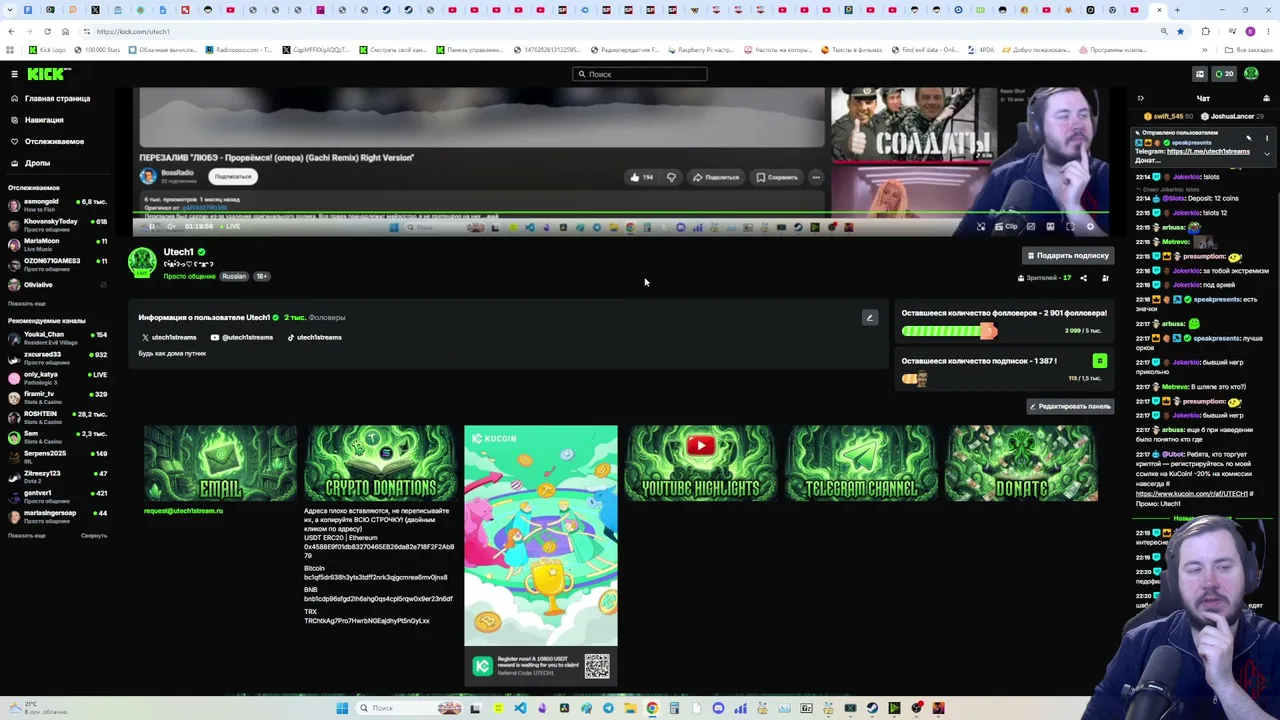The image size is (1280, 720).
Task: Open the EMAIL panel image
Action: (221, 463)
